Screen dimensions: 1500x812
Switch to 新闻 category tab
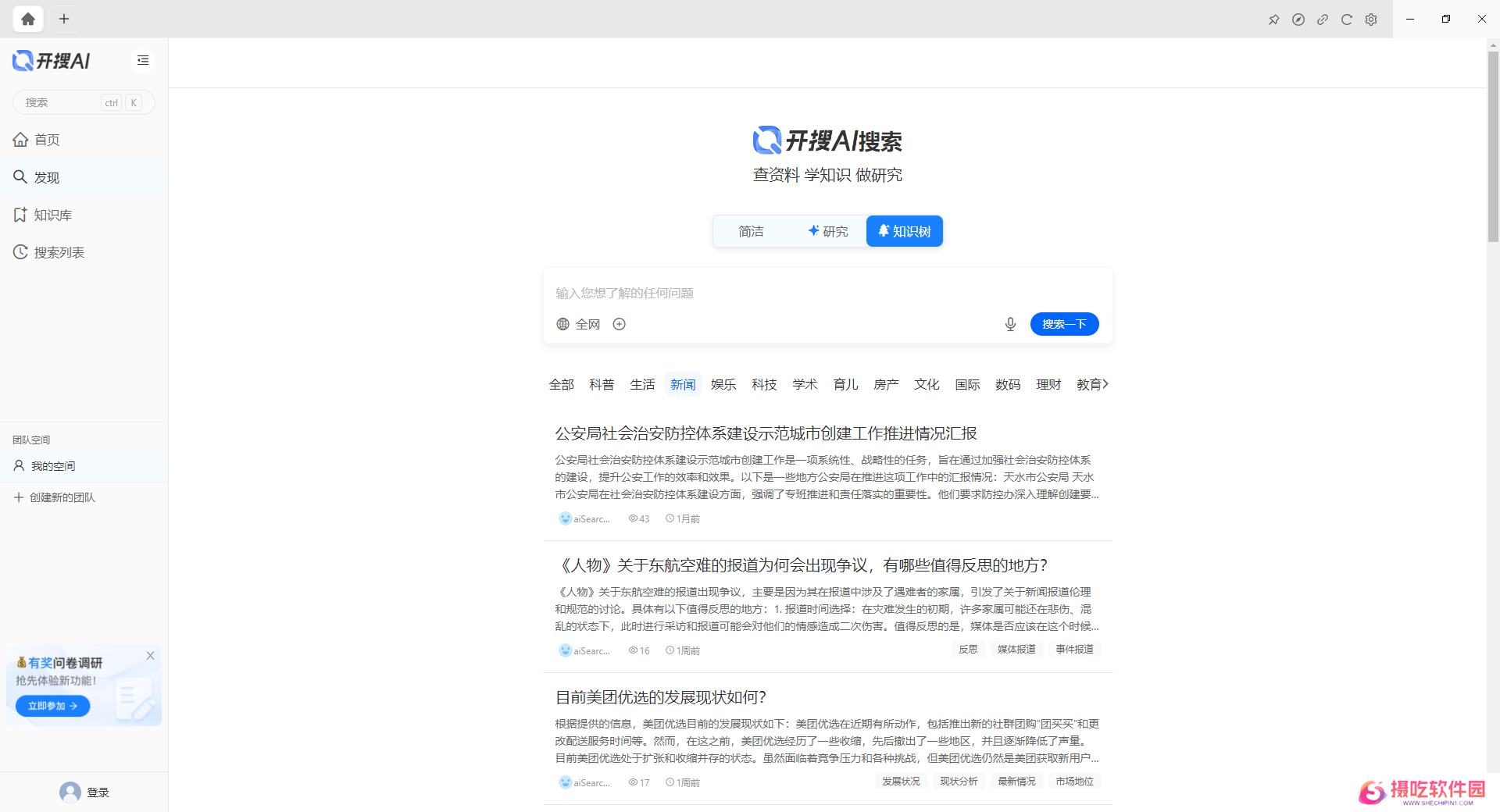[x=683, y=384]
